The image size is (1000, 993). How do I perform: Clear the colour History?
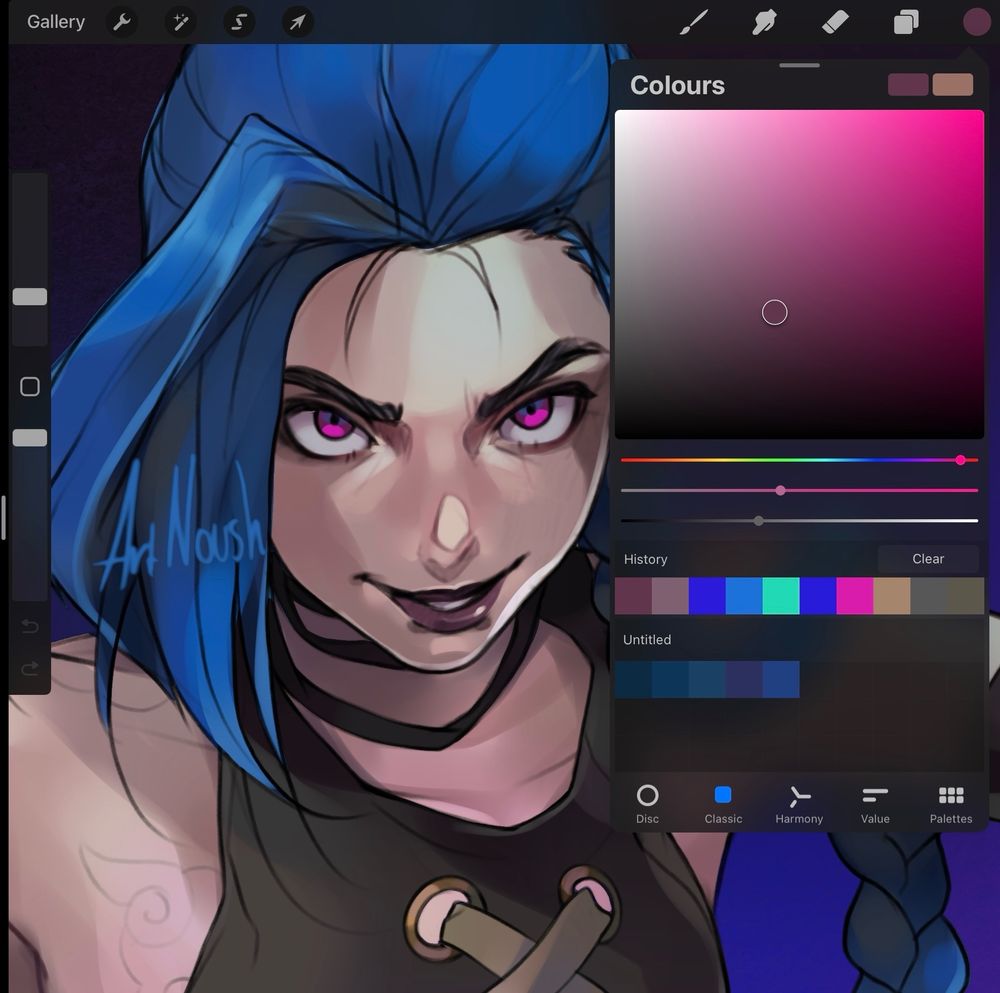click(928, 559)
